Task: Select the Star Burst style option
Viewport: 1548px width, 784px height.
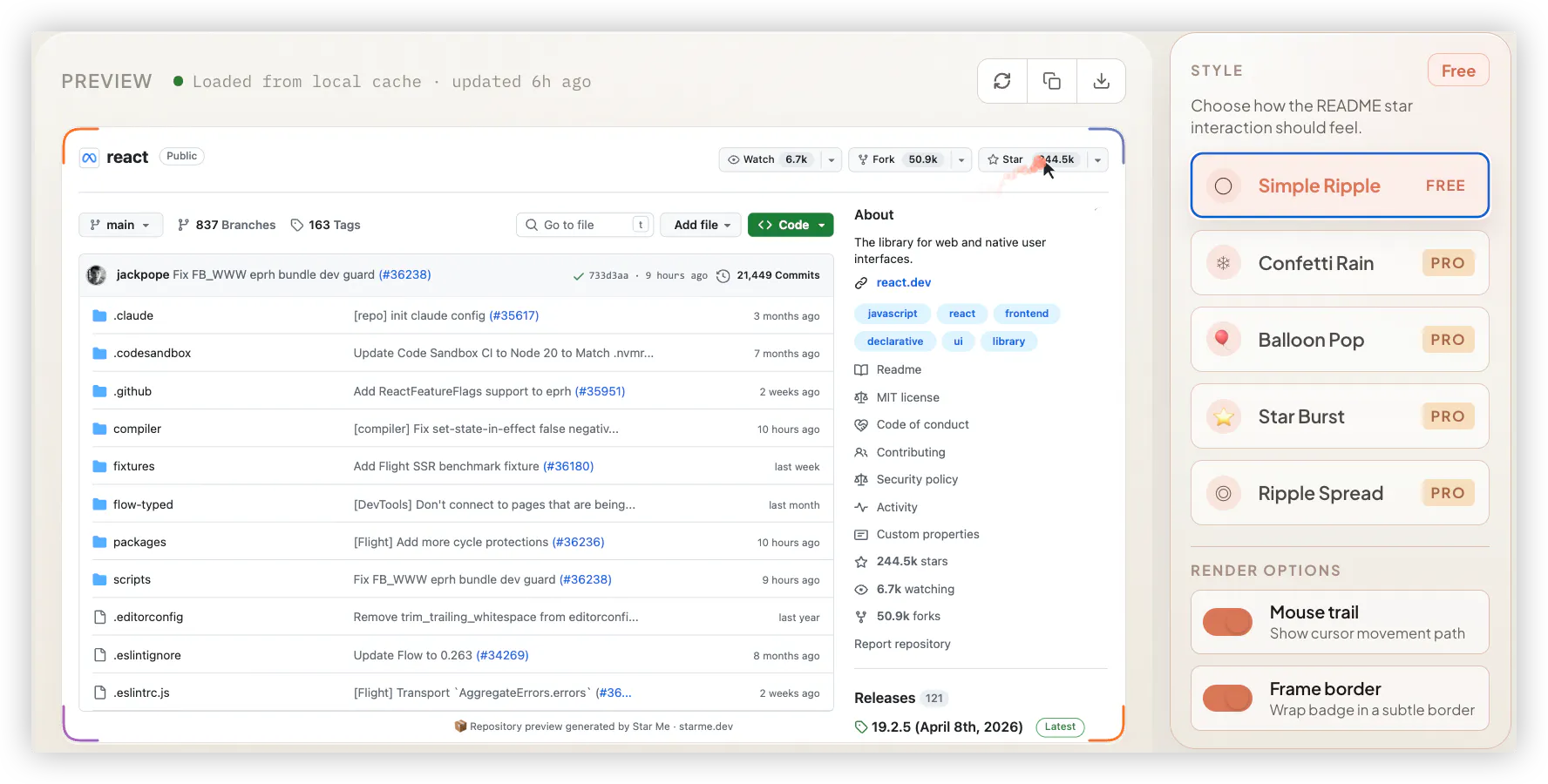Action: (1340, 416)
